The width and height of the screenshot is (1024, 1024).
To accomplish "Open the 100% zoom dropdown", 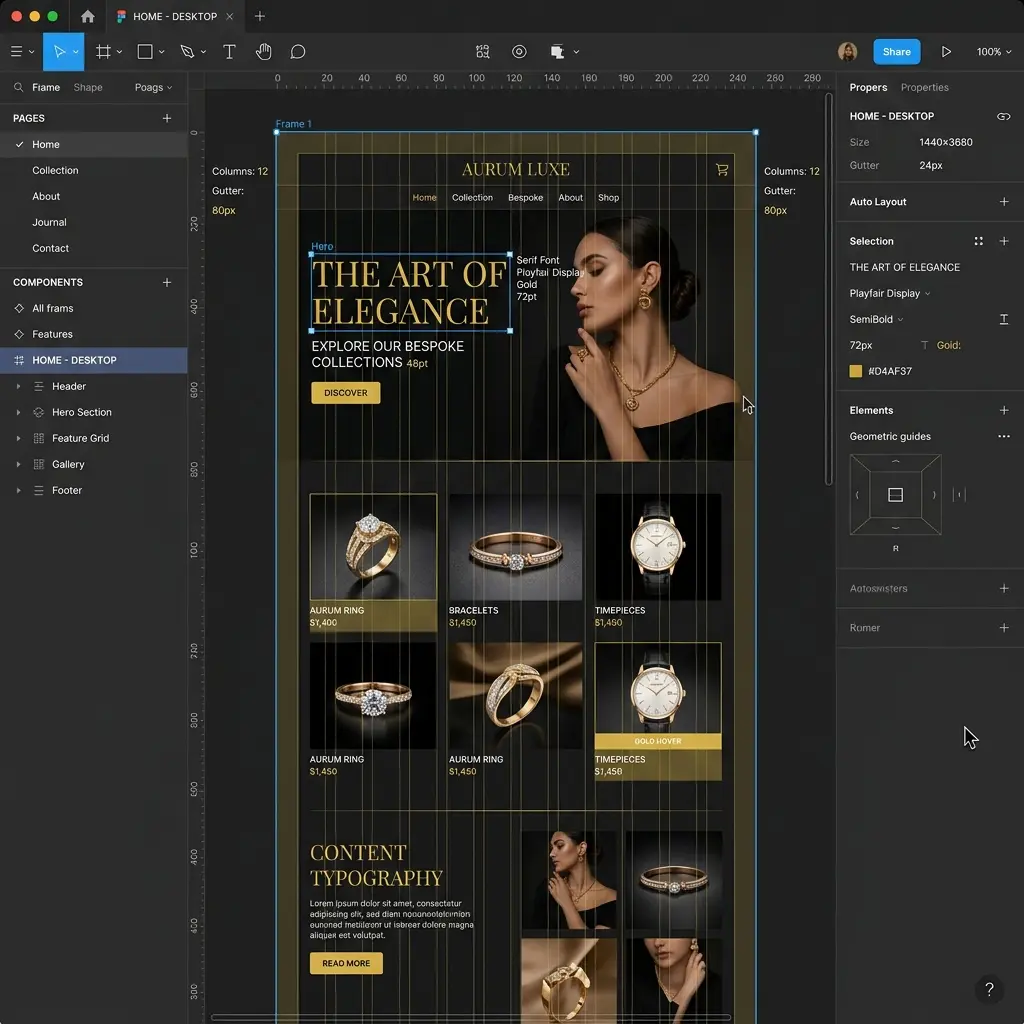I will pyautogui.click(x=994, y=52).
